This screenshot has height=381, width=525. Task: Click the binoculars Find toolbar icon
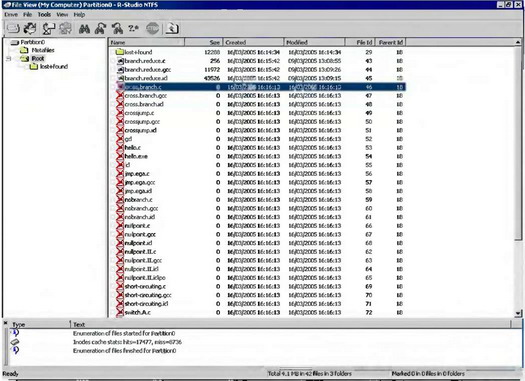(x=84, y=29)
